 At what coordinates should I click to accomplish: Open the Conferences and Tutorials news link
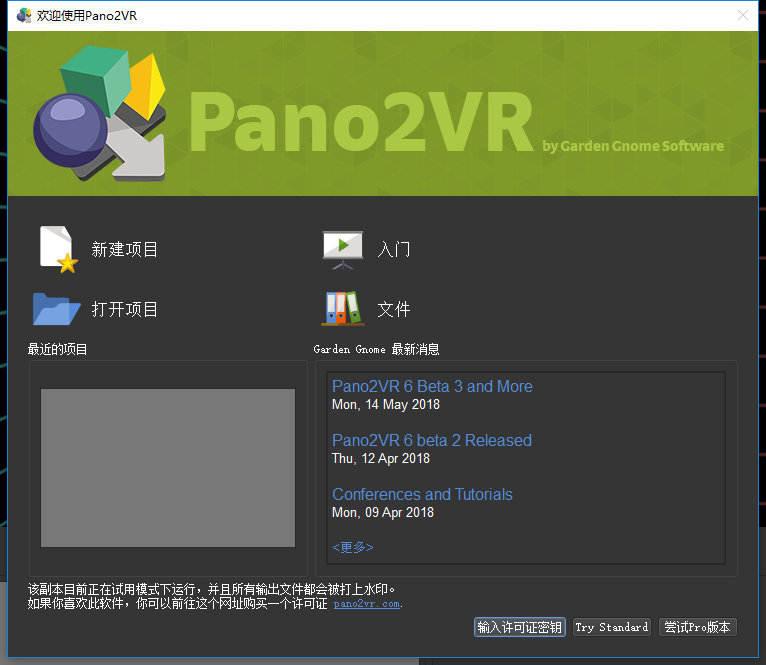pos(422,494)
